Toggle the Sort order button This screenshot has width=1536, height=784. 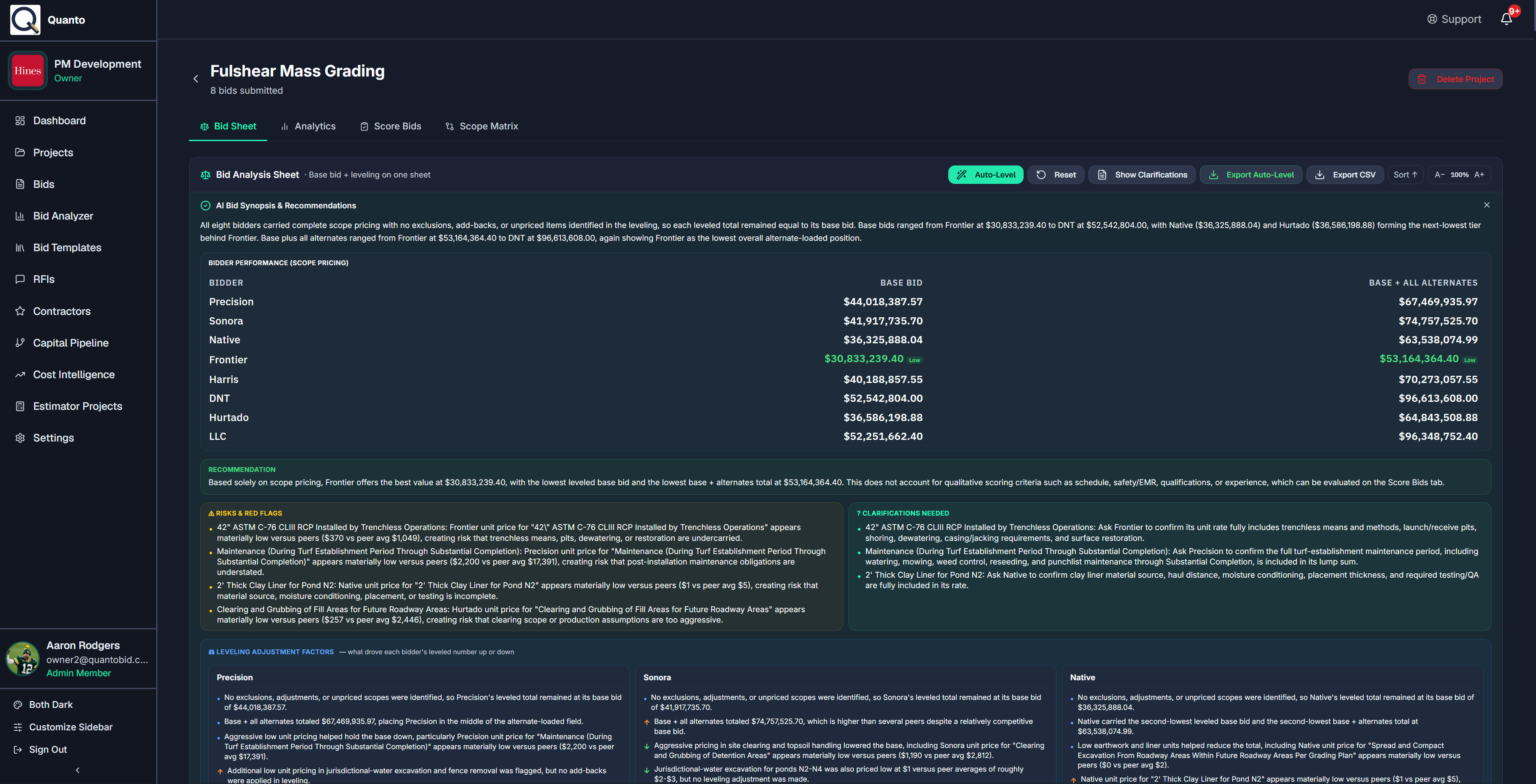(x=1405, y=175)
